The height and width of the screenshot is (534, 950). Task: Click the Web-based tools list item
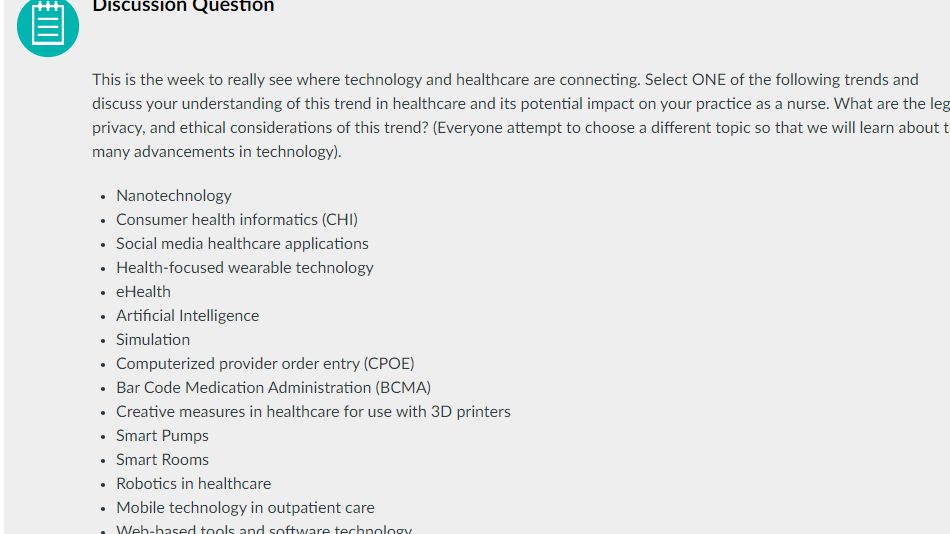tap(263, 529)
